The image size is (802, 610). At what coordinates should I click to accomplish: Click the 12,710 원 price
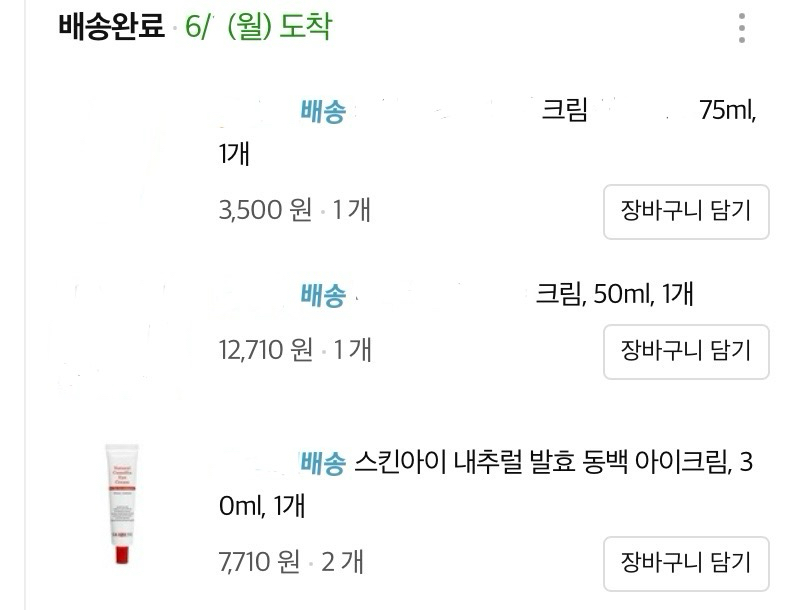265,351
